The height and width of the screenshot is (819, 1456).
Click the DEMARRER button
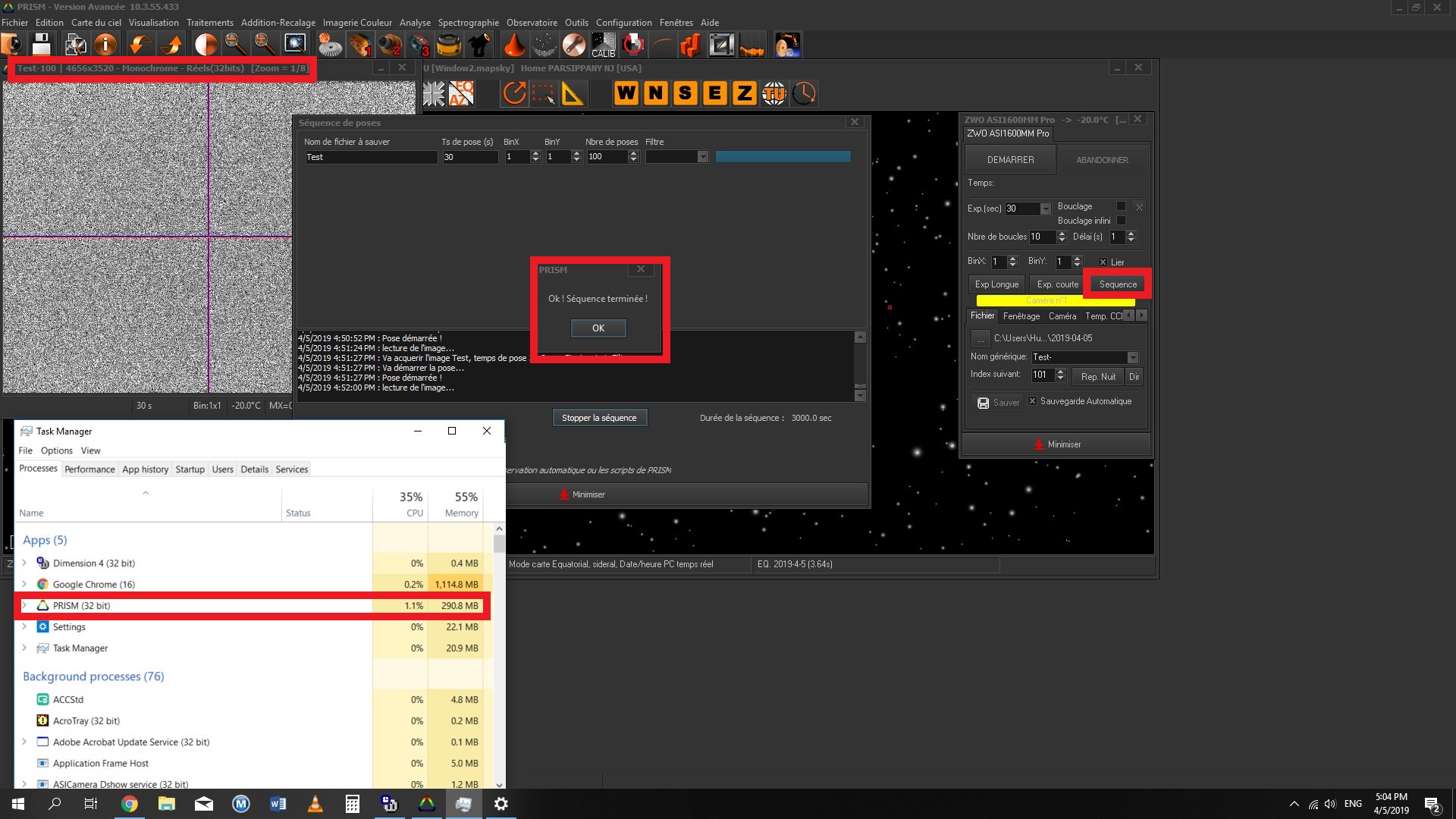point(1010,160)
